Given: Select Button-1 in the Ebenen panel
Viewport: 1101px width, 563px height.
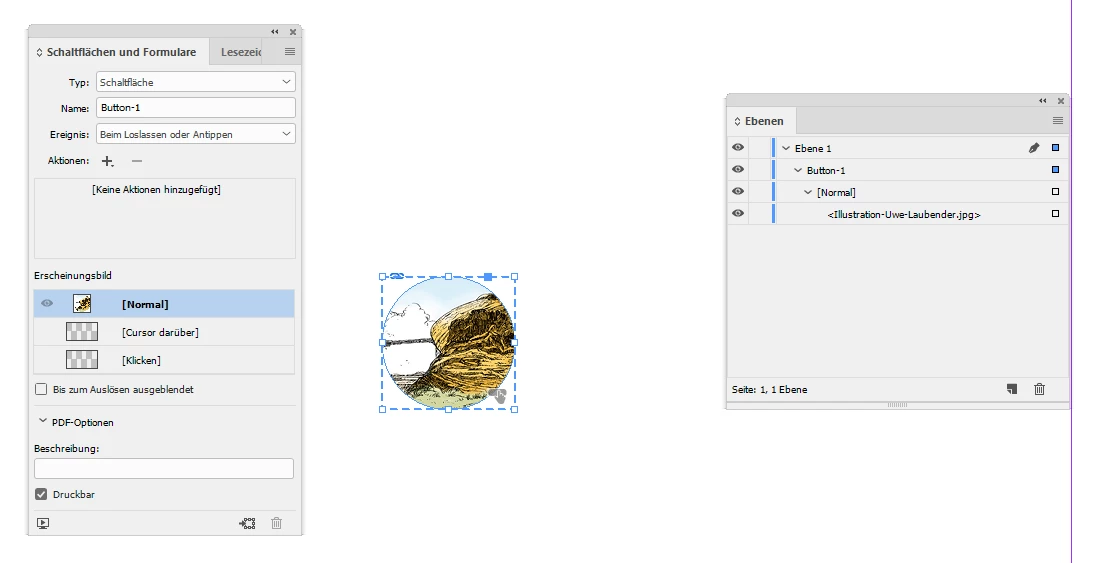Looking at the screenshot, I should pos(826,170).
